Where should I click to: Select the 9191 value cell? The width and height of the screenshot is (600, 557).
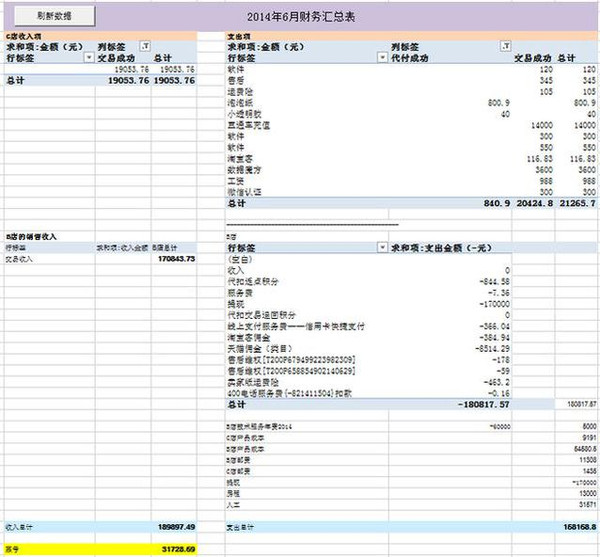tap(589, 437)
